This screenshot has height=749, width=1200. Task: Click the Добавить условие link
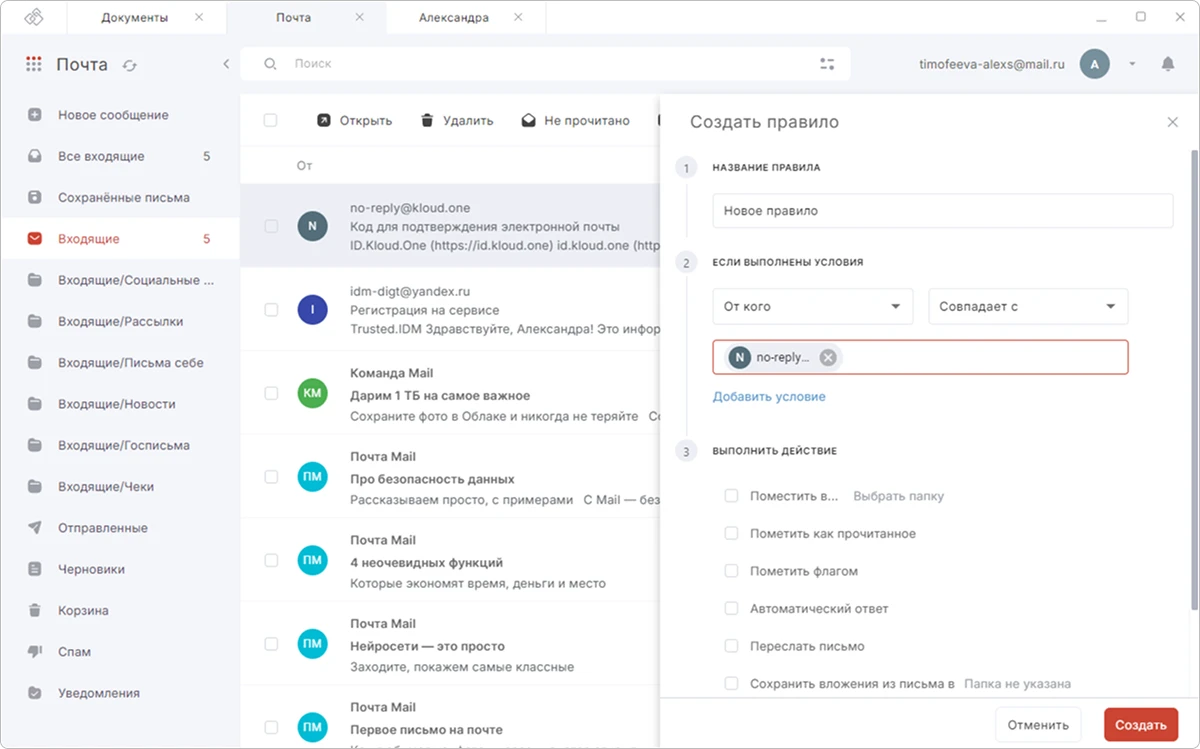(x=769, y=397)
